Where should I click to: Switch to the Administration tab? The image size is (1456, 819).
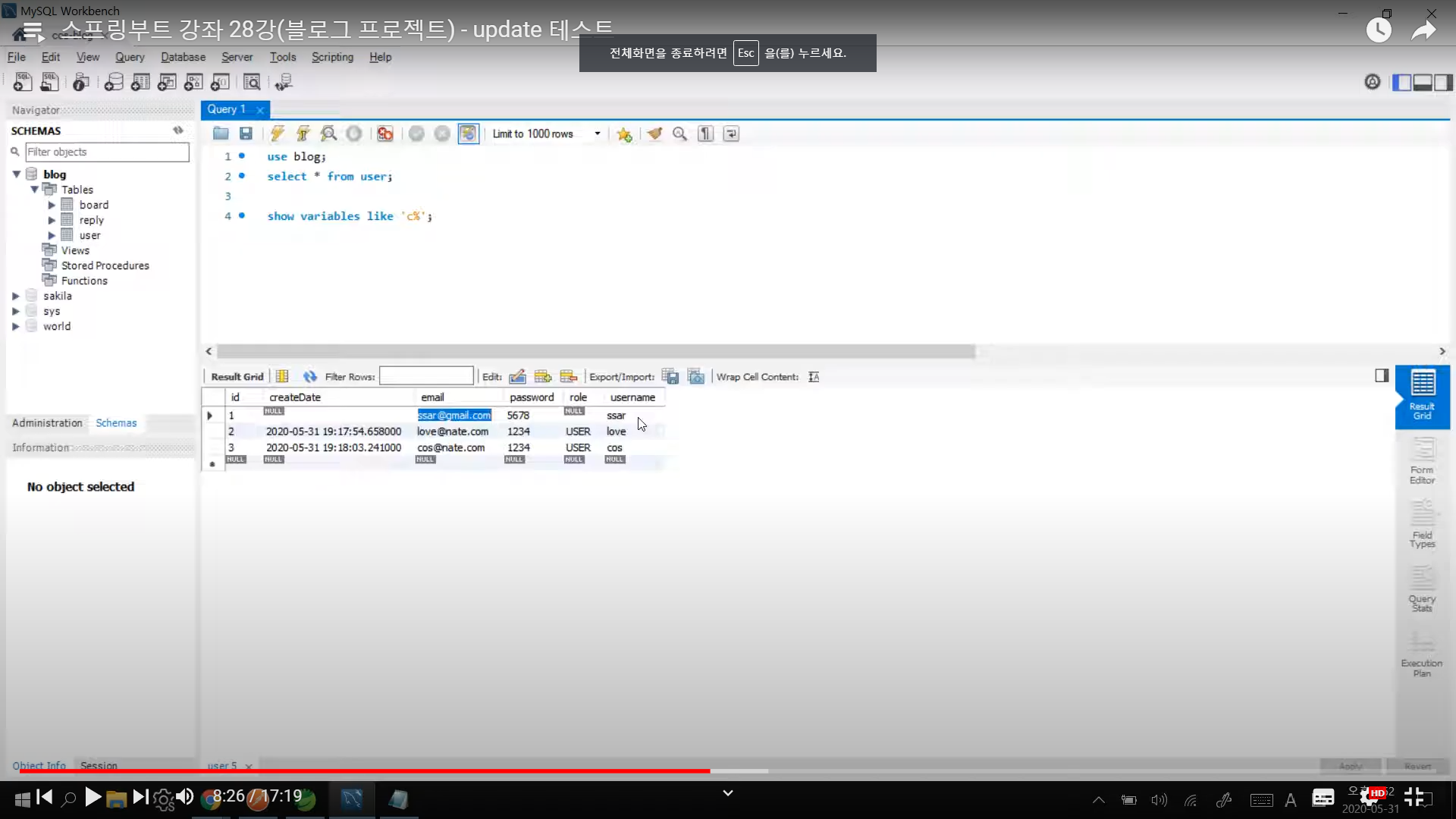(47, 423)
